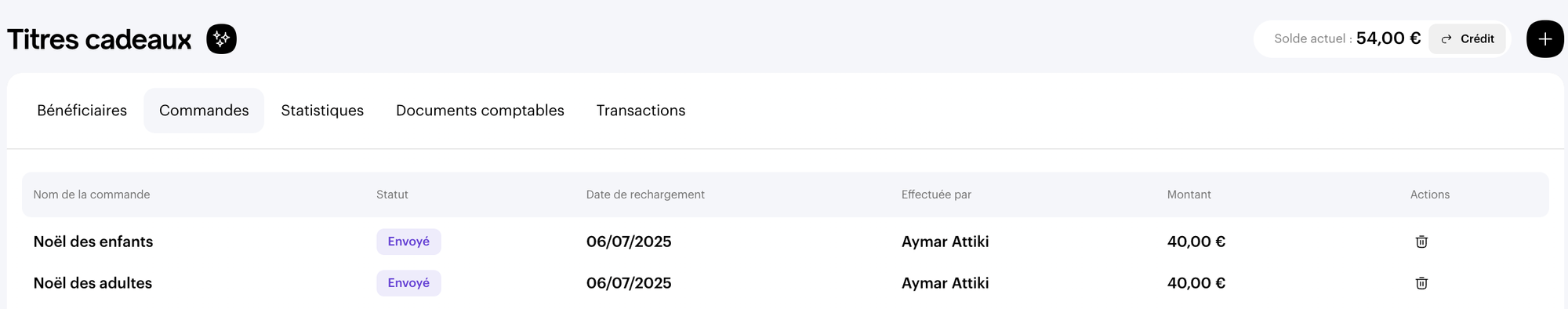1568x309 pixels.
Task: Click the Crédit button
Action: [x=1467, y=39]
